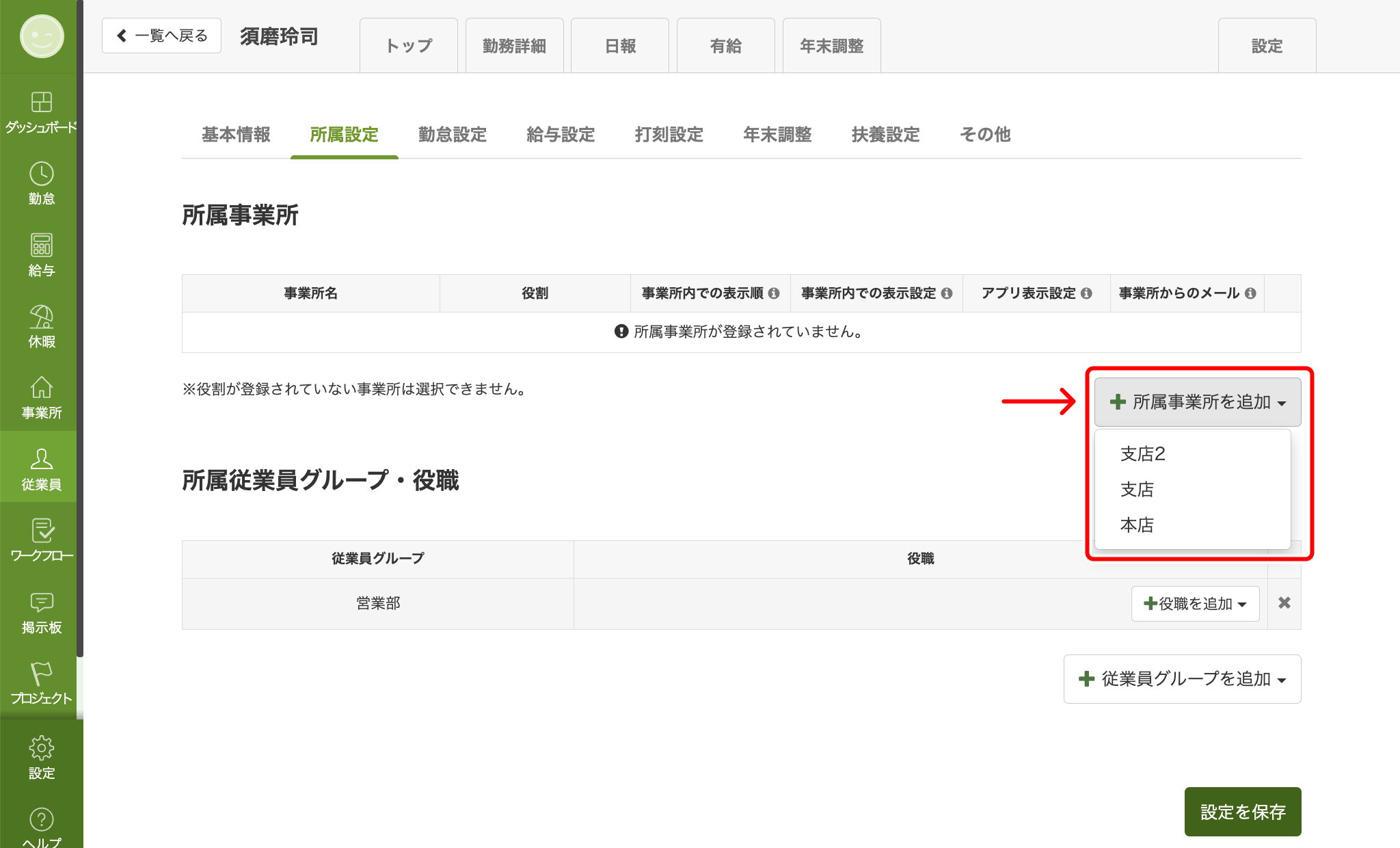The image size is (1400, 848).
Task: Switch to the top 年末調整 tab
Action: click(x=831, y=46)
